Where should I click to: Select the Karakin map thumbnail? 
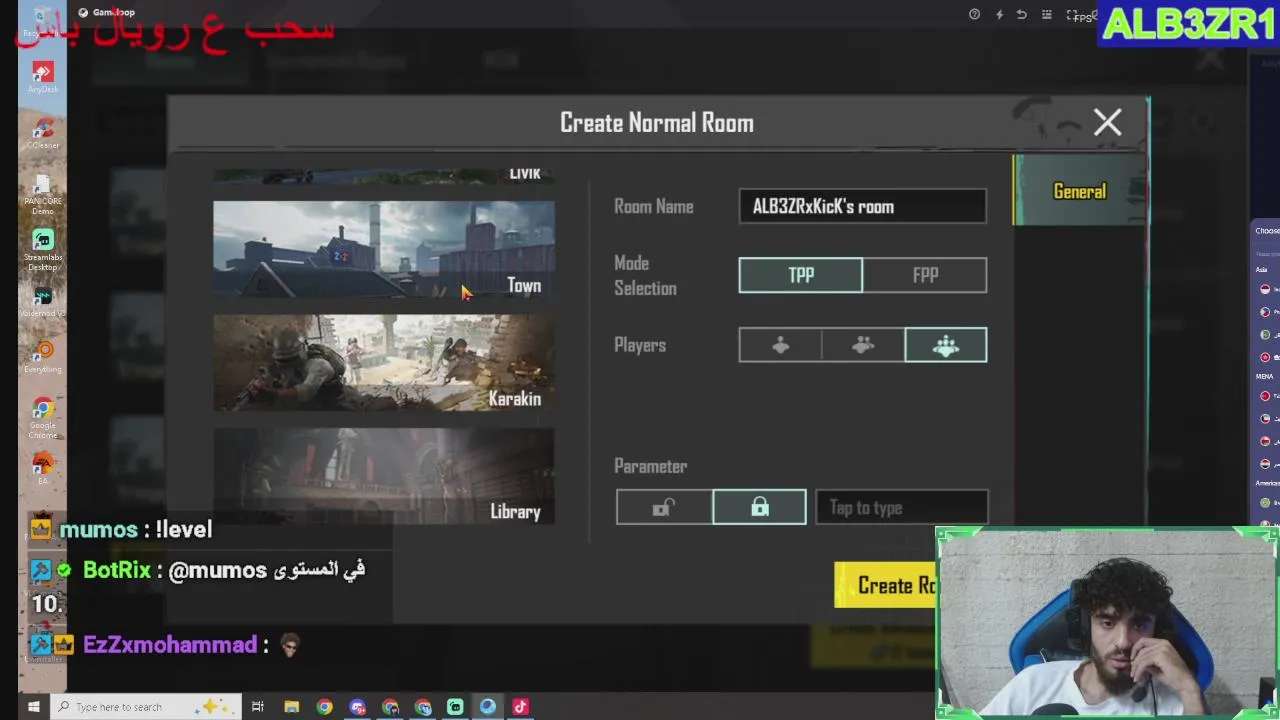384,362
